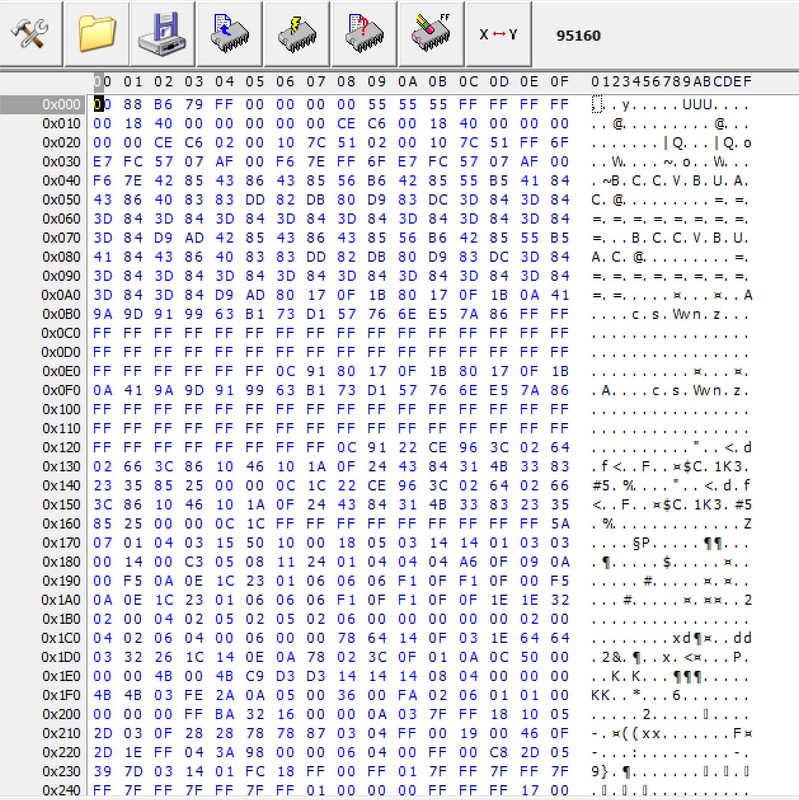Viewport: 799px width, 800px height.
Task: Select the row address 0x160
Action: (62, 523)
